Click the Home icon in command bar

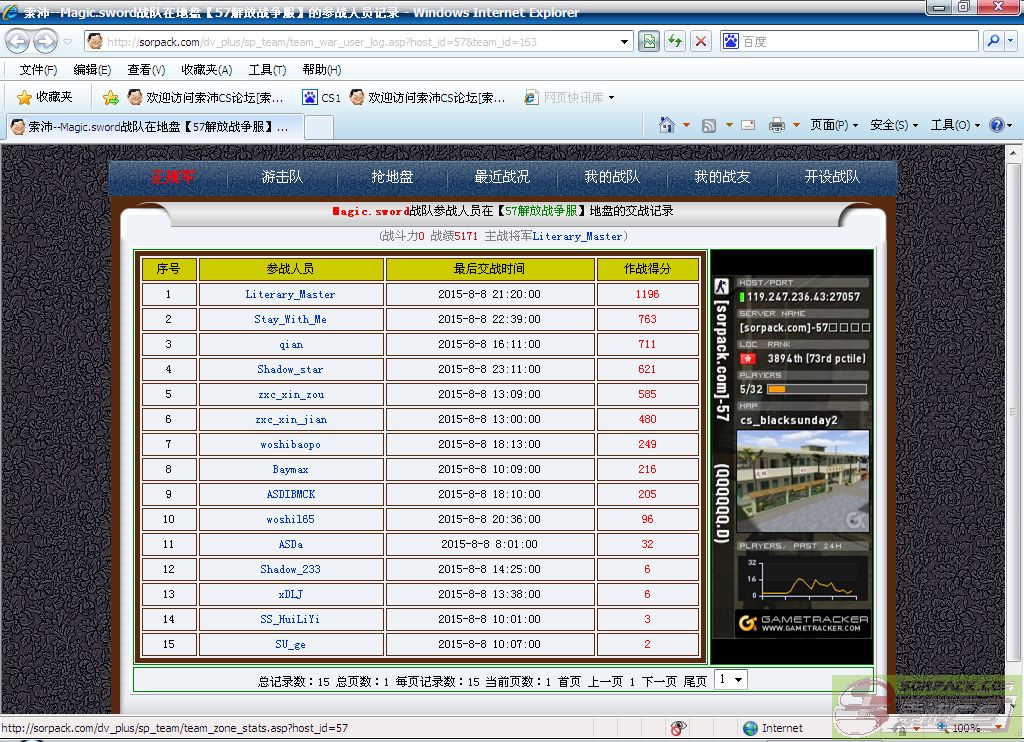(x=667, y=125)
